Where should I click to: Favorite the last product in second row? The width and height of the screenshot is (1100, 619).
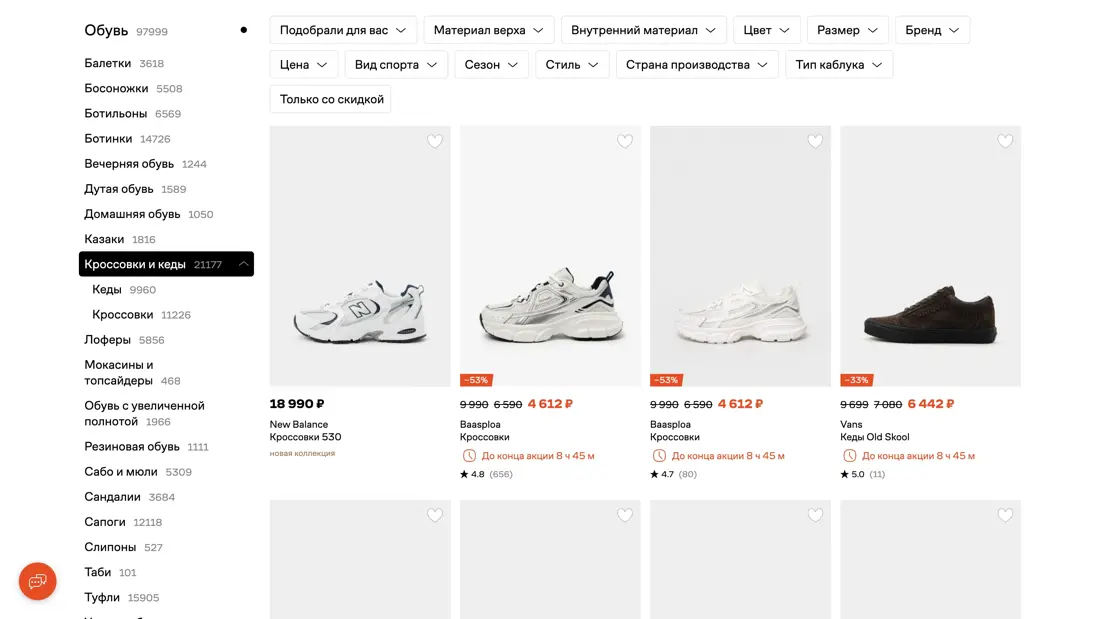[x=1005, y=515]
